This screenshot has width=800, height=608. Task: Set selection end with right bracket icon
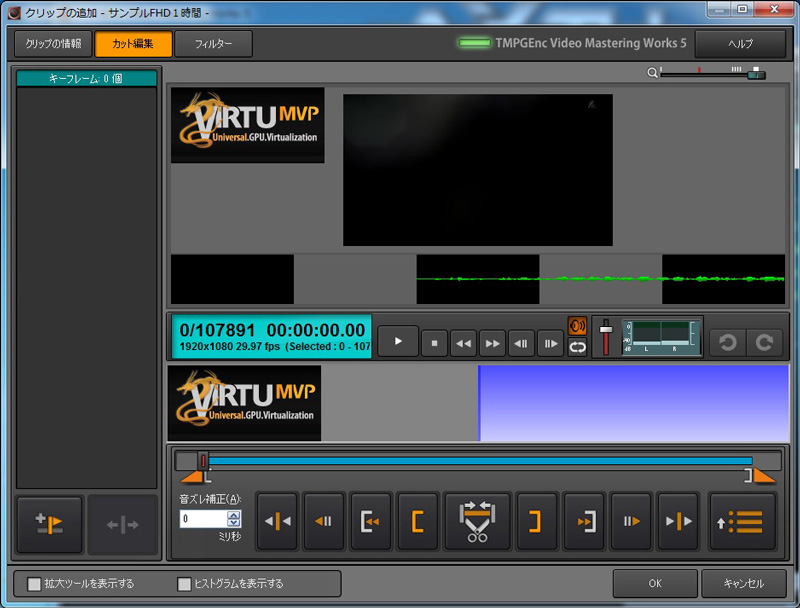coord(535,521)
